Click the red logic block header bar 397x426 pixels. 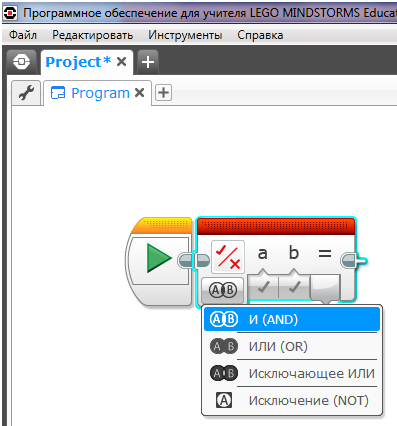click(276, 226)
